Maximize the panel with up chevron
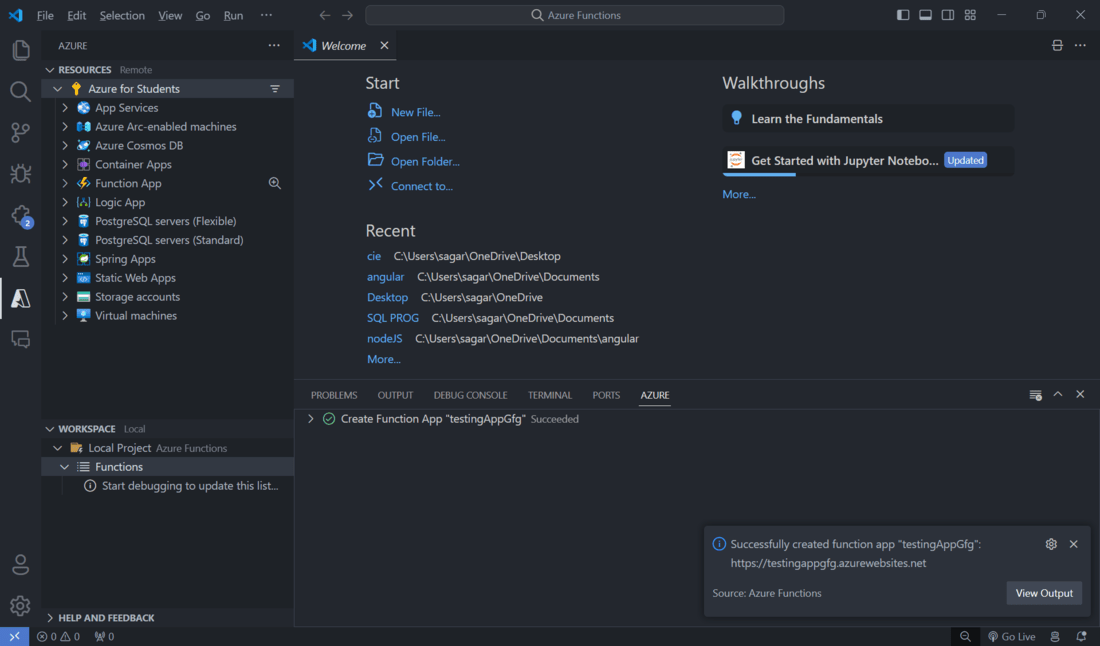This screenshot has width=1100, height=646. (x=1058, y=395)
